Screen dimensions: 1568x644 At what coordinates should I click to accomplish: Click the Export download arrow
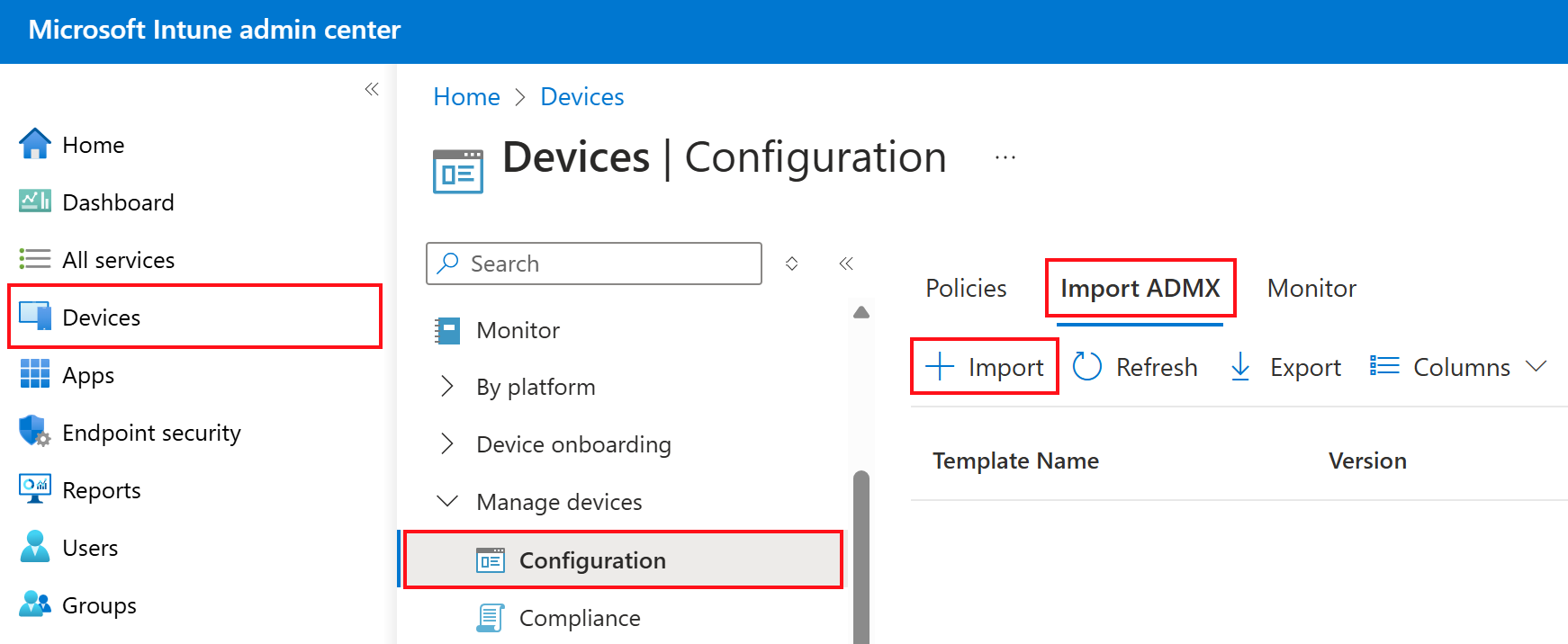click(1240, 367)
